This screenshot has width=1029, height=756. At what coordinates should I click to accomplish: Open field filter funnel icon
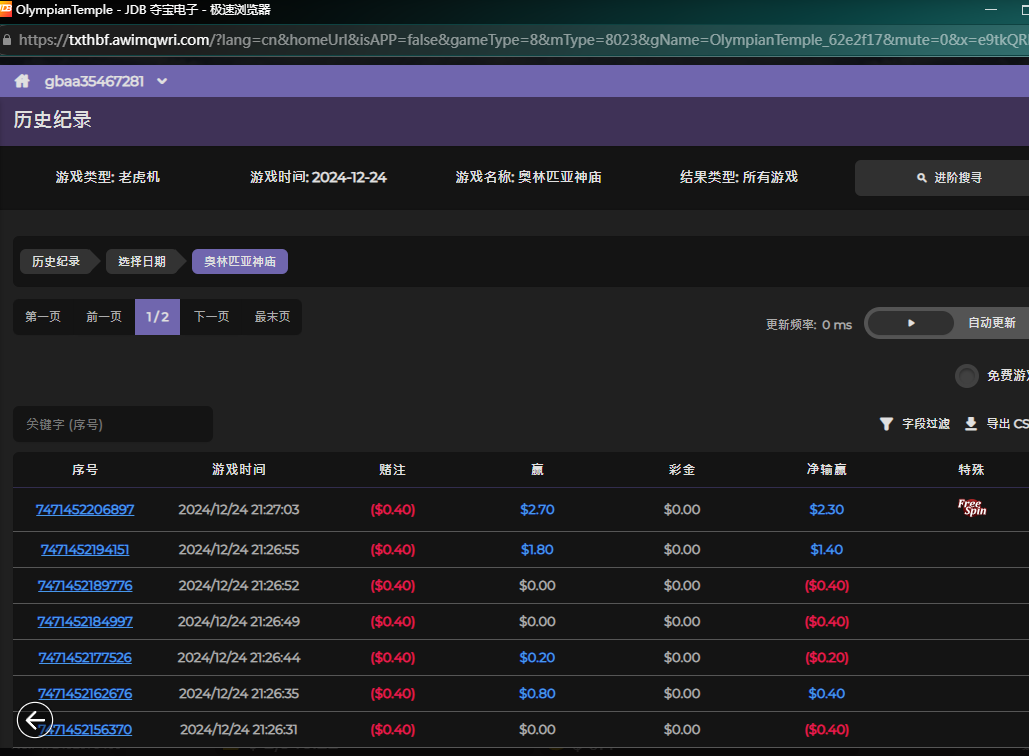click(x=886, y=424)
